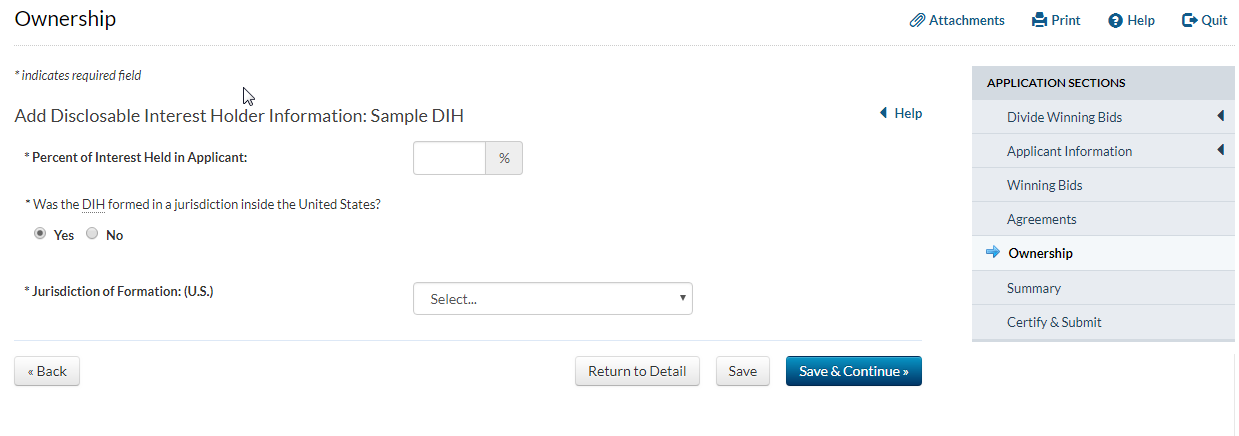Image resolution: width=1239 pixels, height=436 pixels.
Task: Navigate to Summary section
Action: [x=1033, y=288]
